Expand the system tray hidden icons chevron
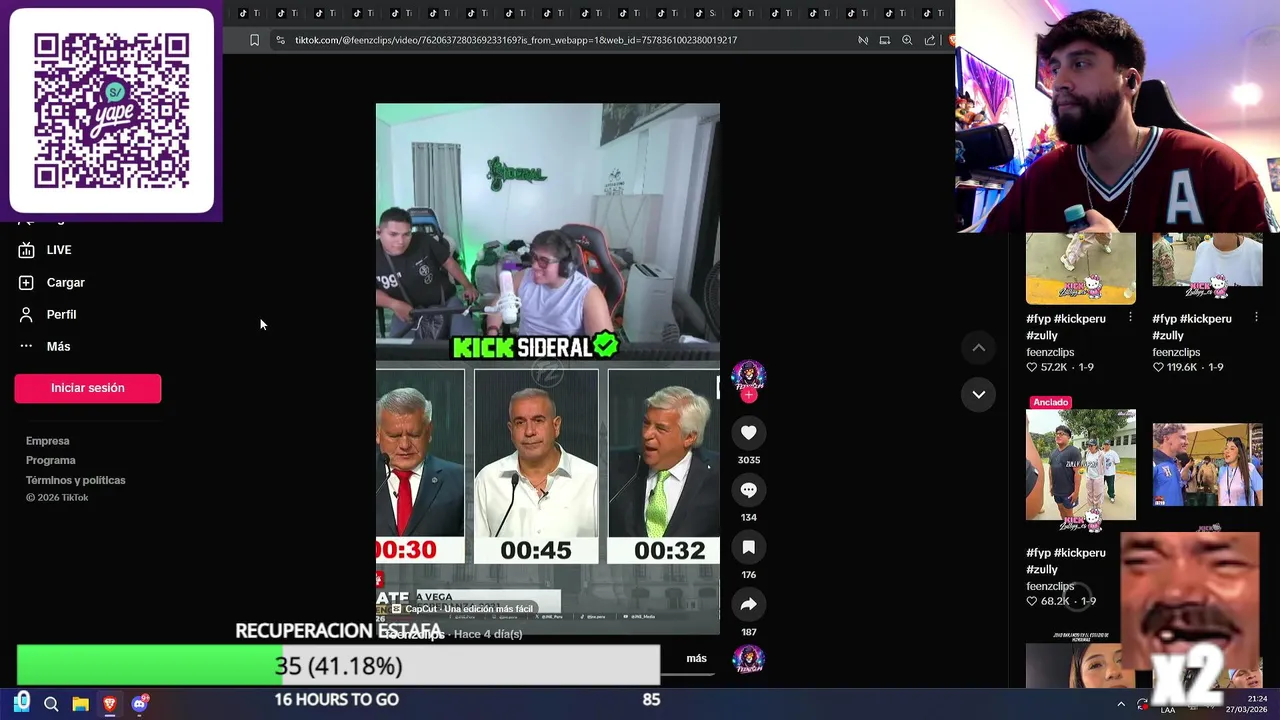Viewport: 1280px width, 720px height. coord(1120,704)
